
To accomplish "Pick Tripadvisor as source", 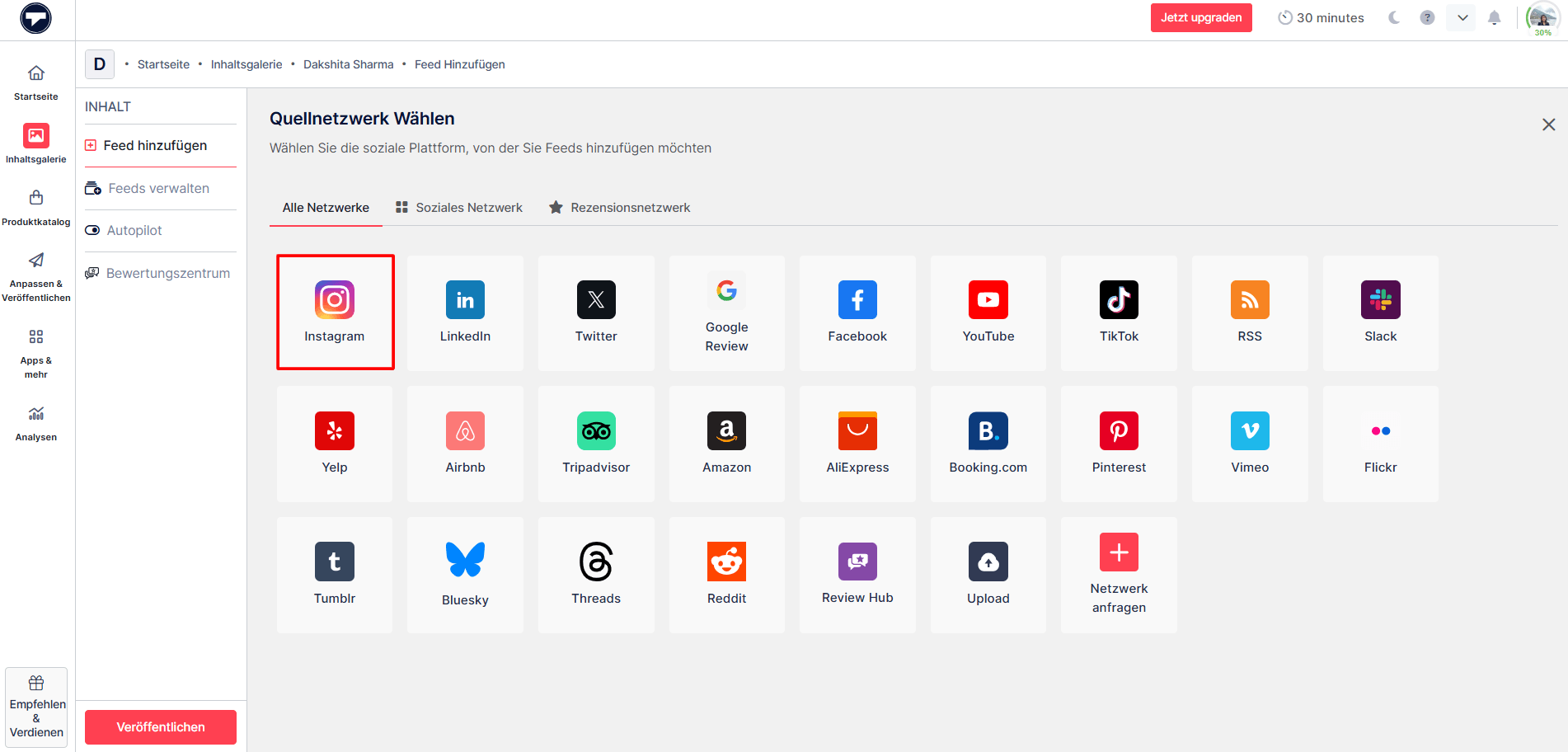I will pos(596,444).
